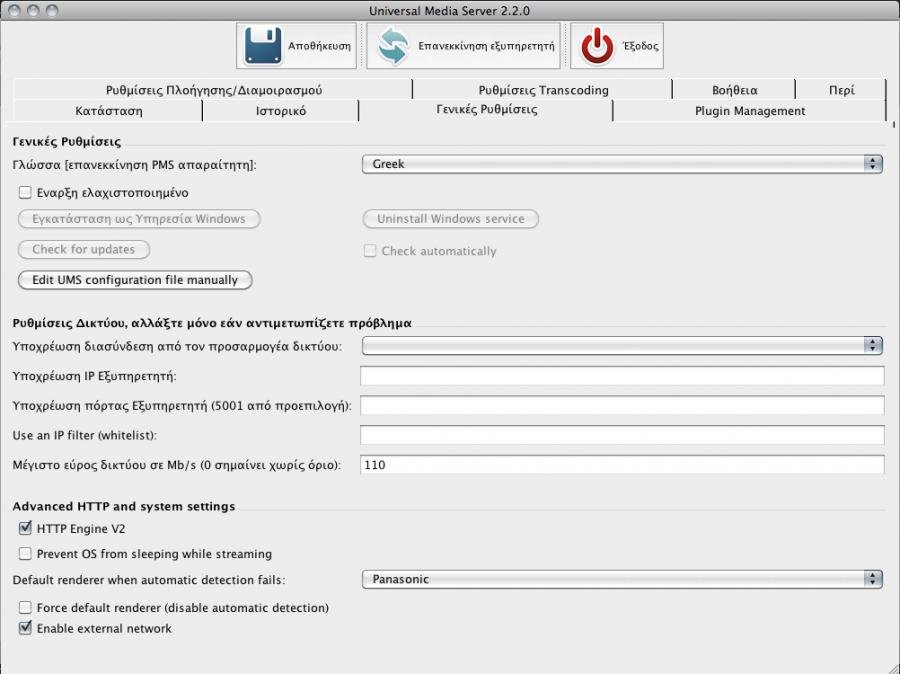The width and height of the screenshot is (900, 674).
Task: Open the Ρυθμίσεις Transcoding tab
Action: point(543,90)
